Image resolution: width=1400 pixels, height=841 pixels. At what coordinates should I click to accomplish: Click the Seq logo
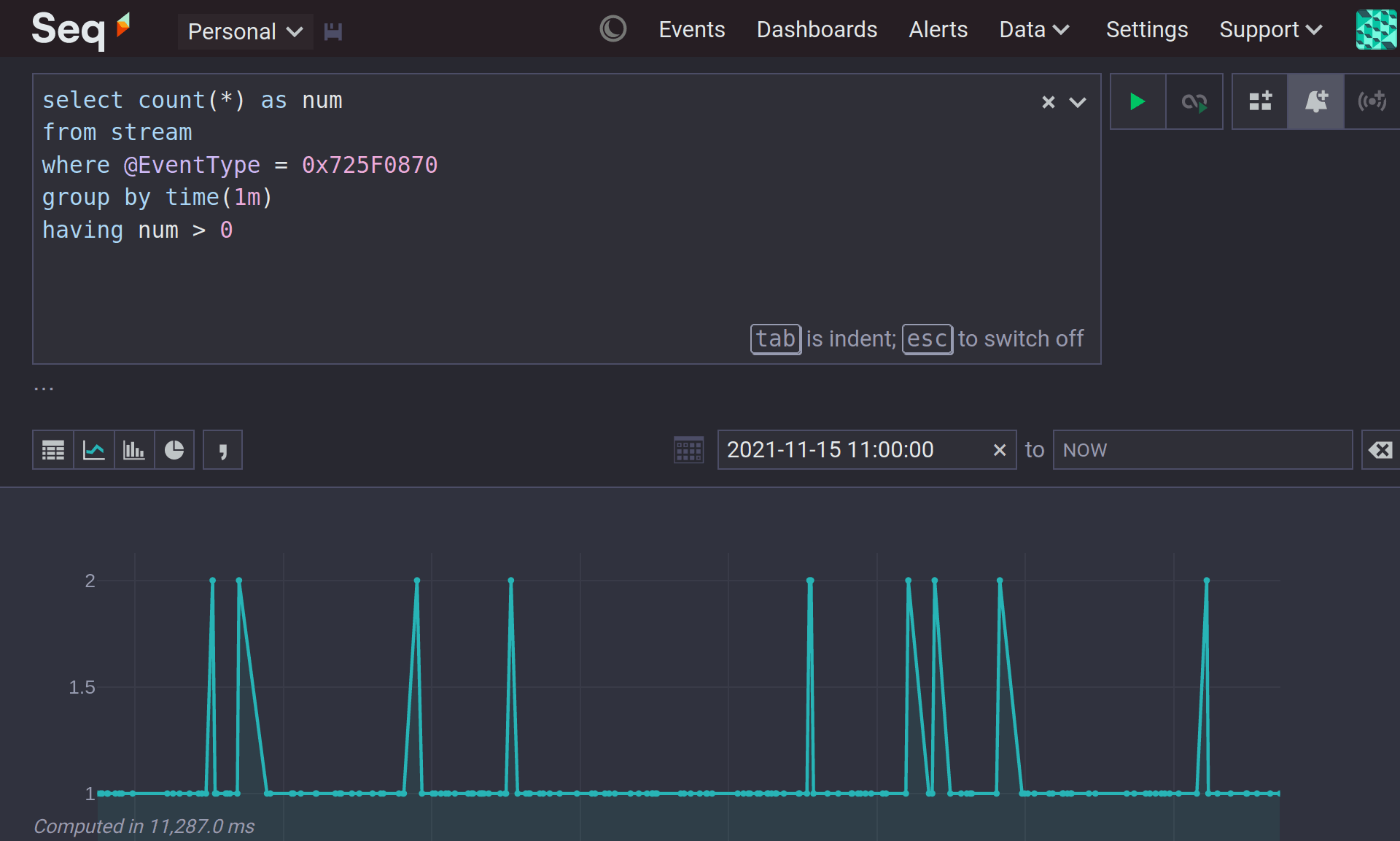pyautogui.click(x=80, y=29)
